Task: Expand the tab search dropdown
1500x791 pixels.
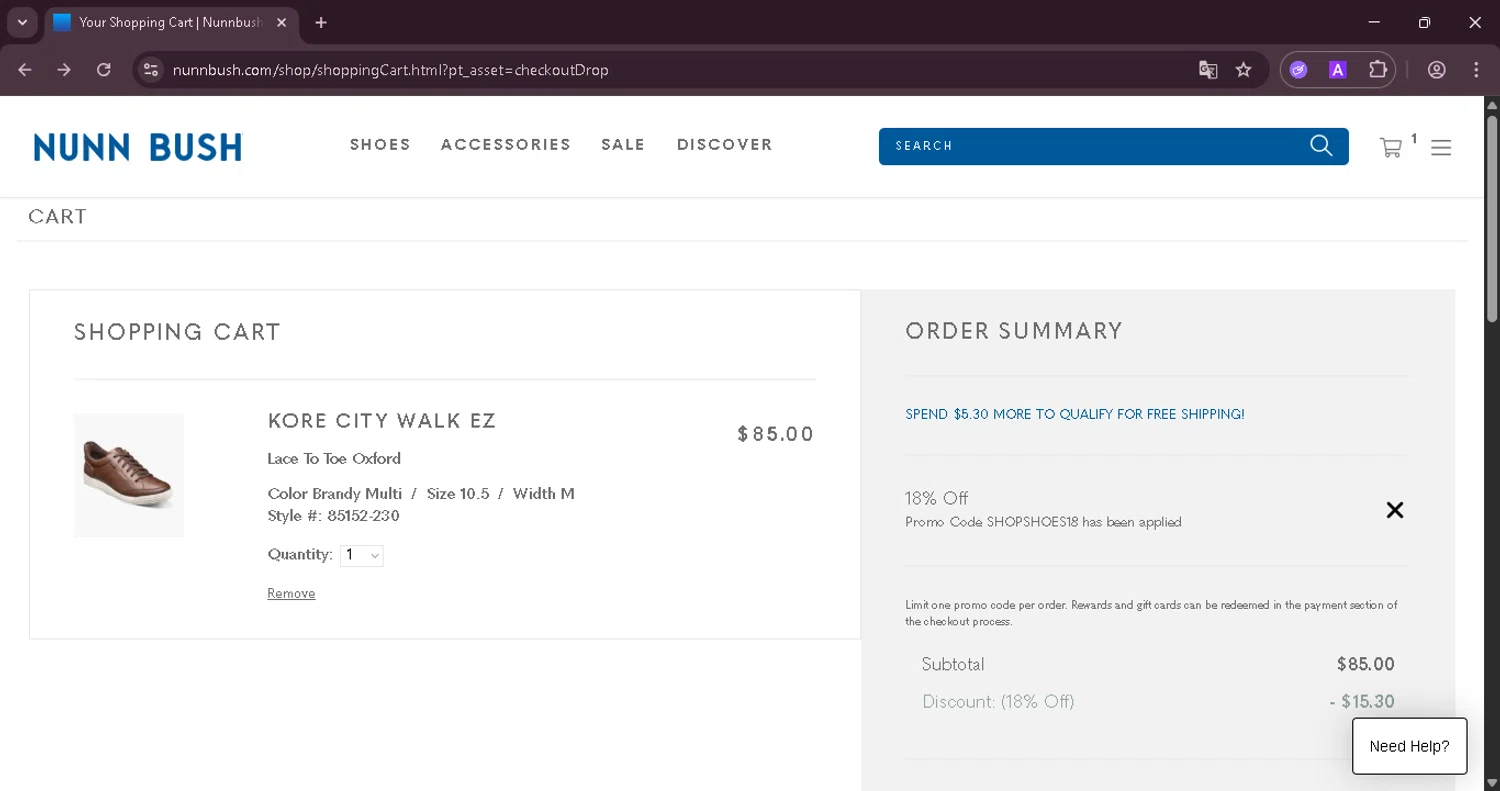Action: point(22,22)
